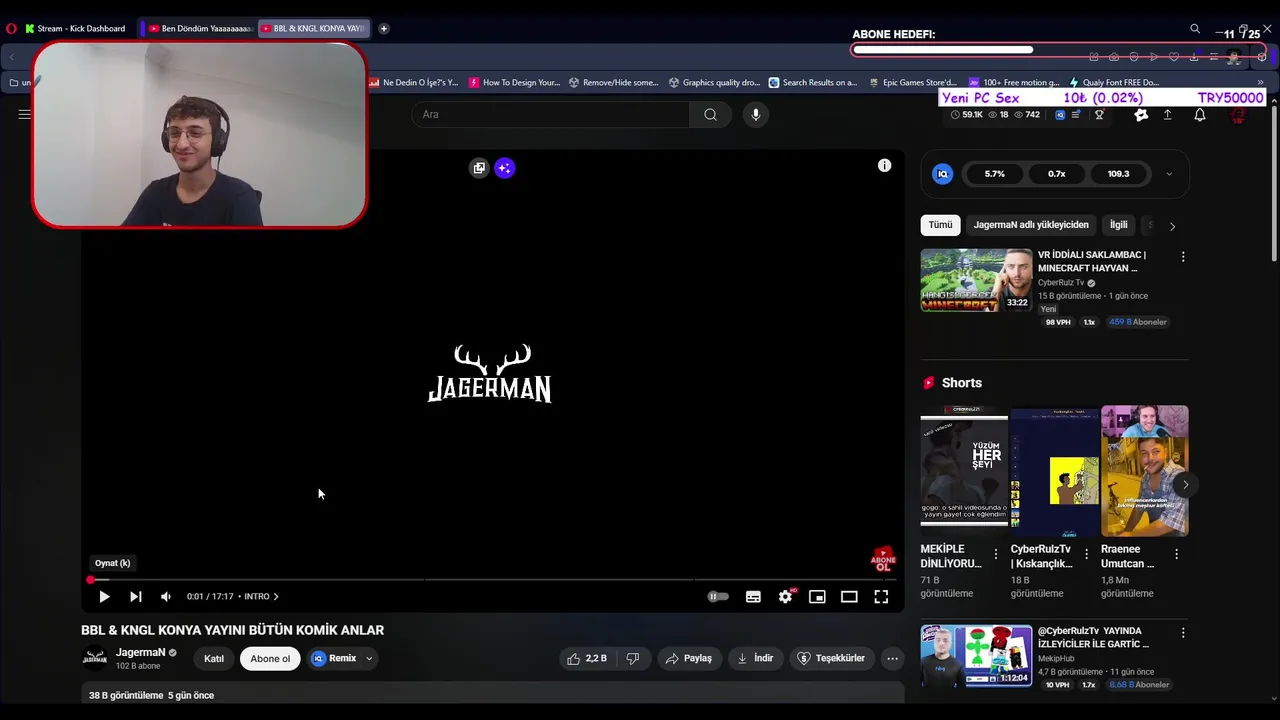Open options for CyberRulzTv Kıskançlık short
This screenshot has height=720, width=1280.
(x=1086, y=554)
